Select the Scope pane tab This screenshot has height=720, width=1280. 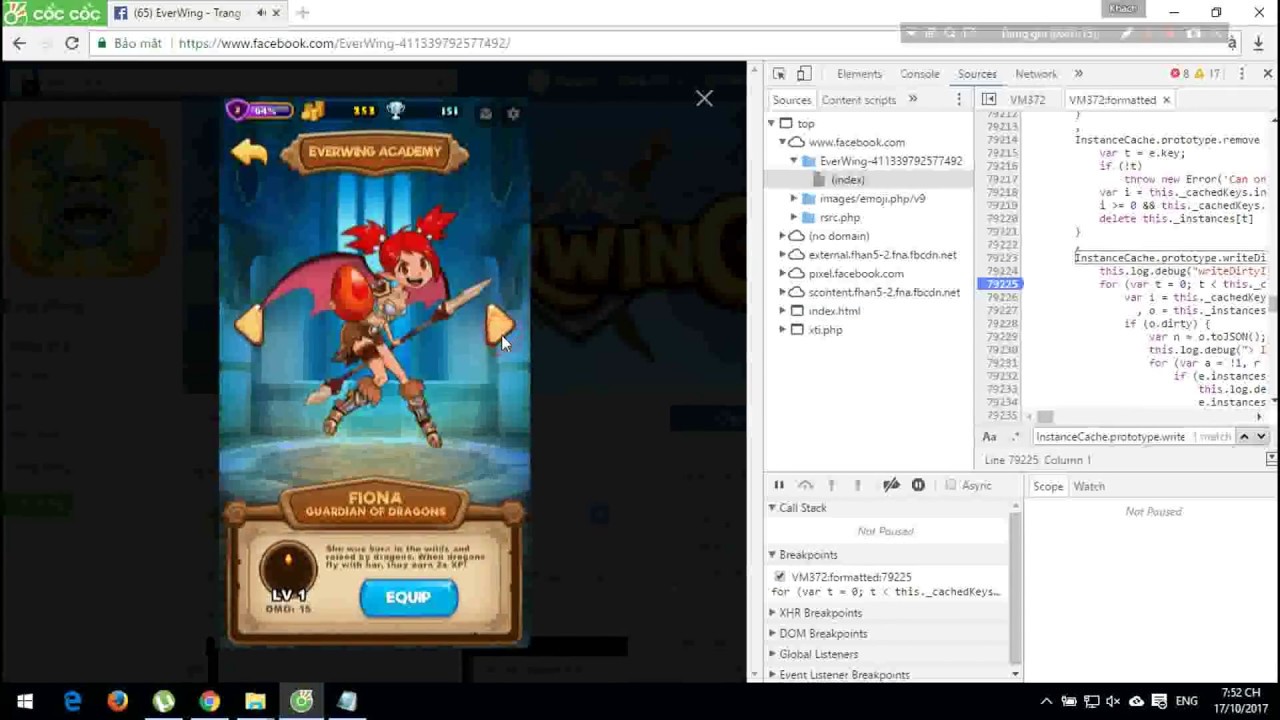[1048, 486]
